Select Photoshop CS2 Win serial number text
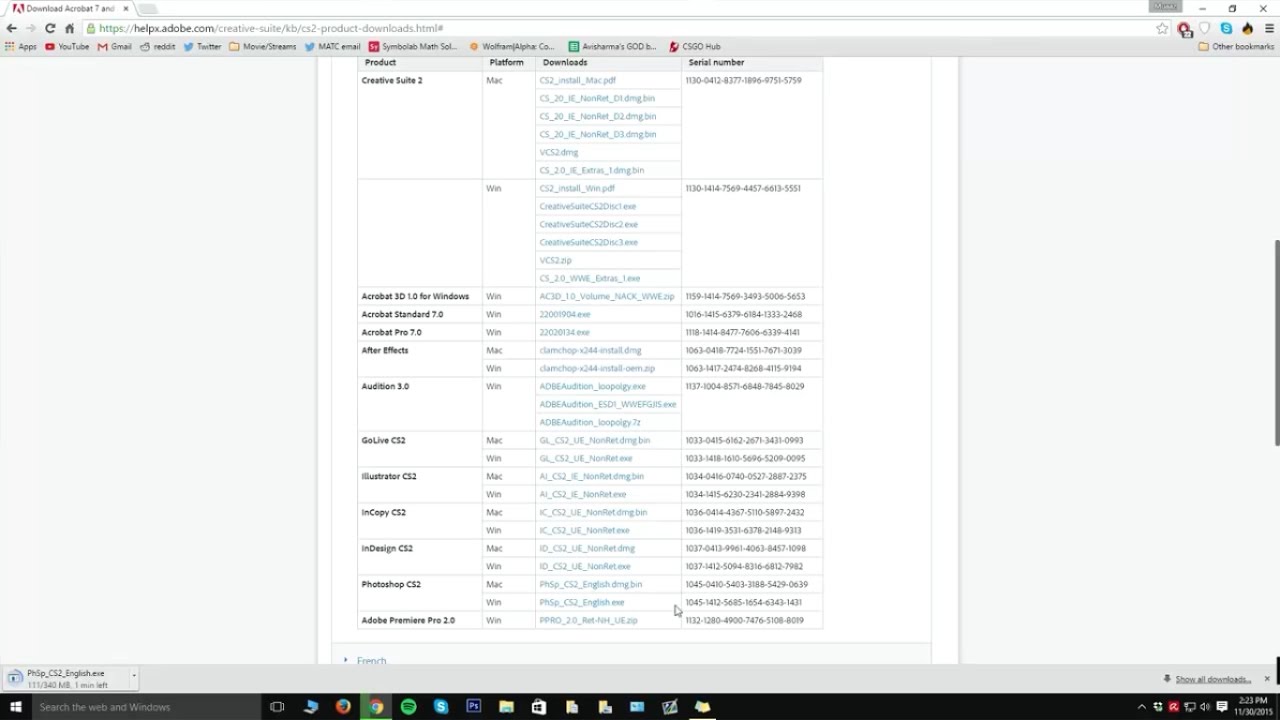Screen dimensions: 1280x720 coord(743,602)
